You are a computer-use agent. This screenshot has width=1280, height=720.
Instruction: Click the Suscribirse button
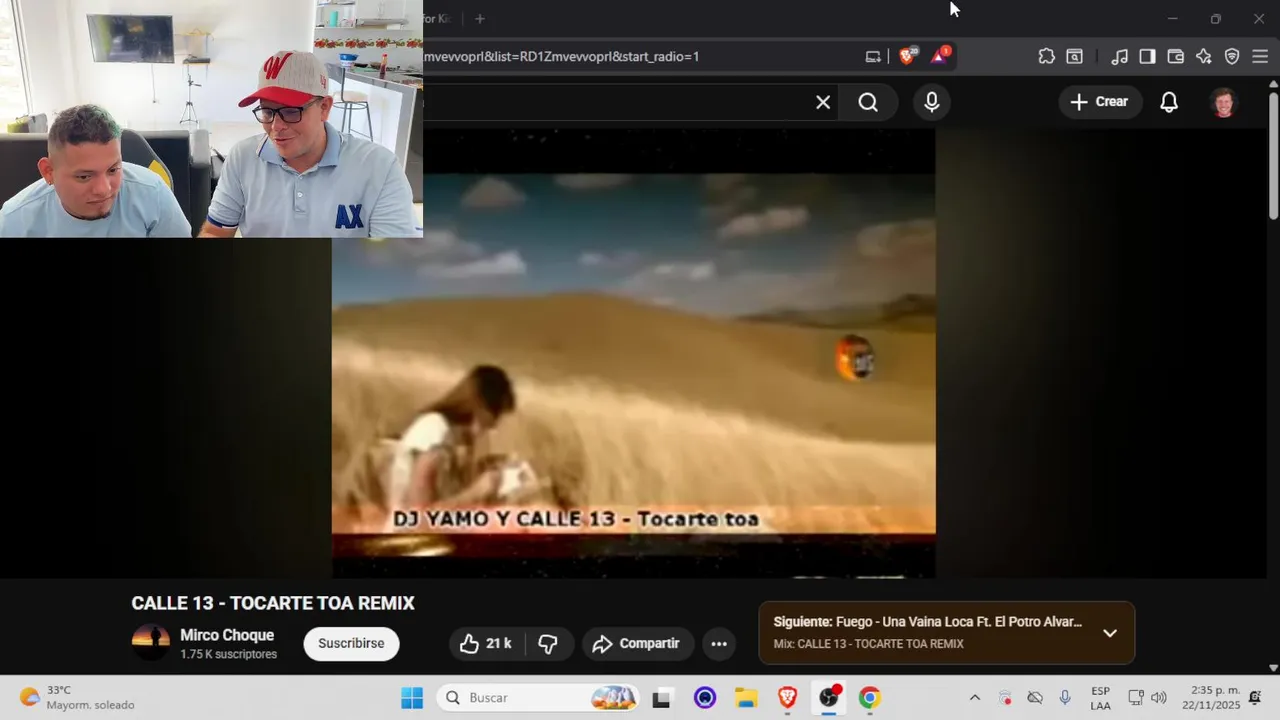pyautogui.click(x=351, y=643)
